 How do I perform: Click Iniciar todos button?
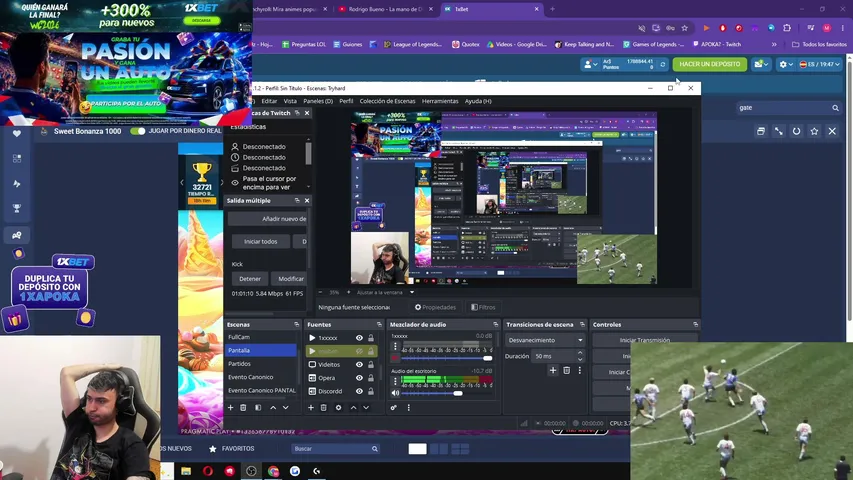[x=261, y=242]
